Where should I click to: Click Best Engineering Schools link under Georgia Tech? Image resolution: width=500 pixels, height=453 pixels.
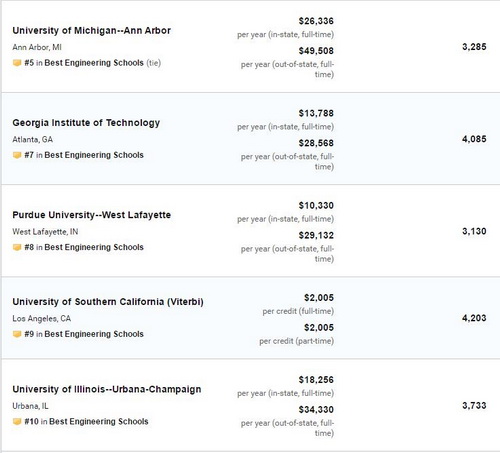(94, 155)
